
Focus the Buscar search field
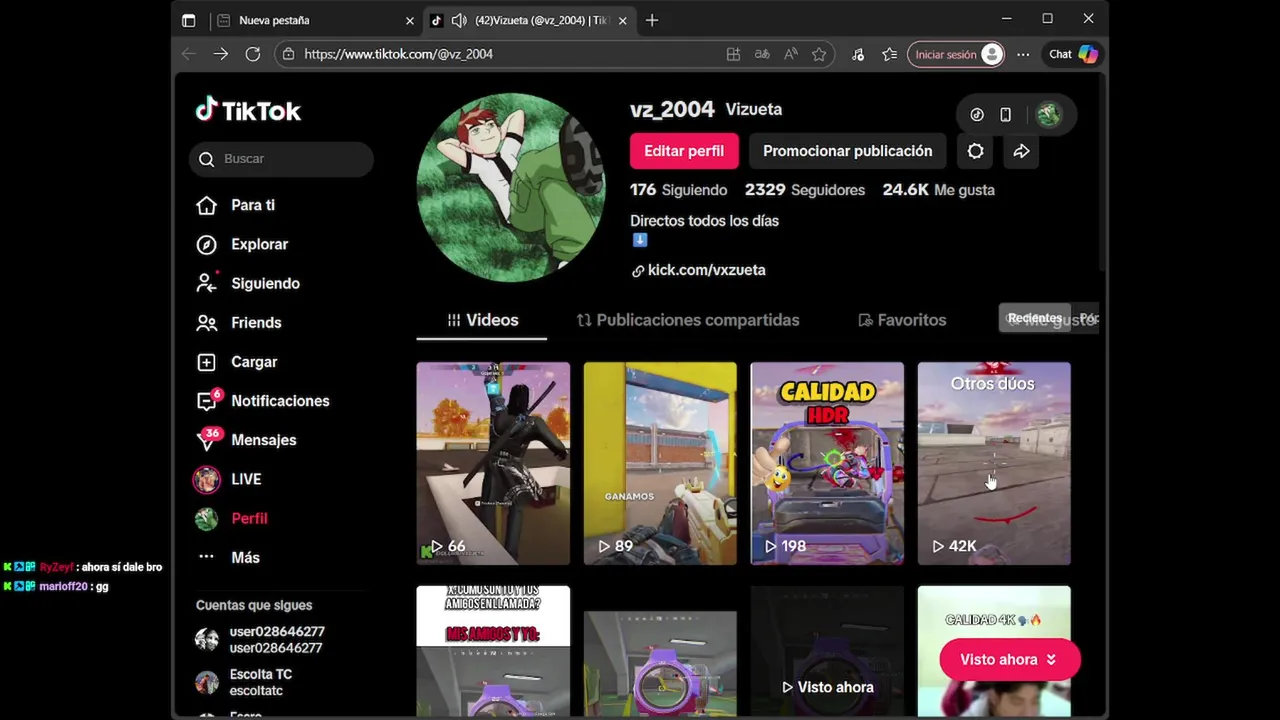[x=281, y=159]
